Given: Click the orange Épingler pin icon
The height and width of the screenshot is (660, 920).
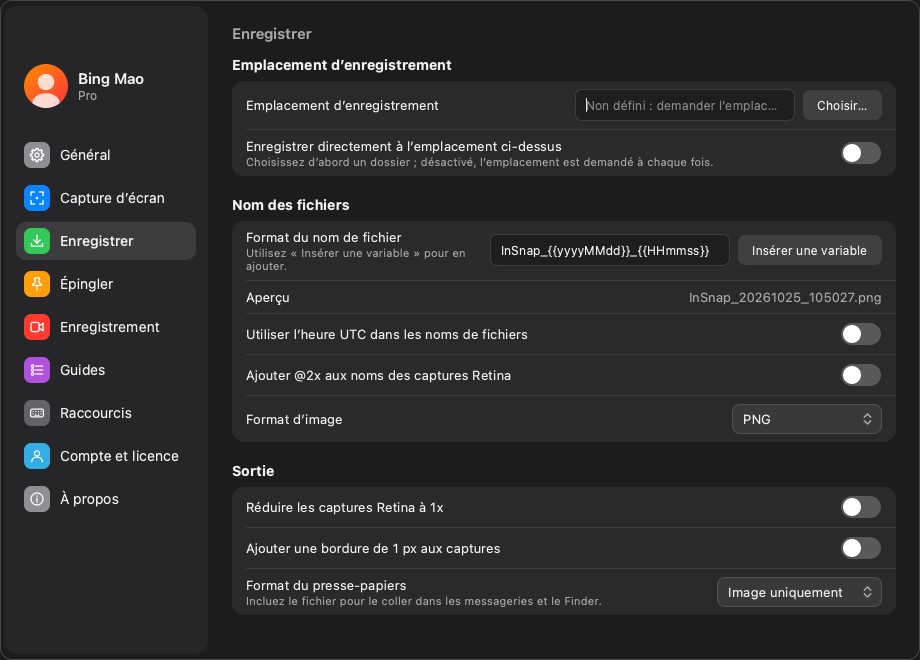Looking at the screenshot, I should tap(37, 284).
